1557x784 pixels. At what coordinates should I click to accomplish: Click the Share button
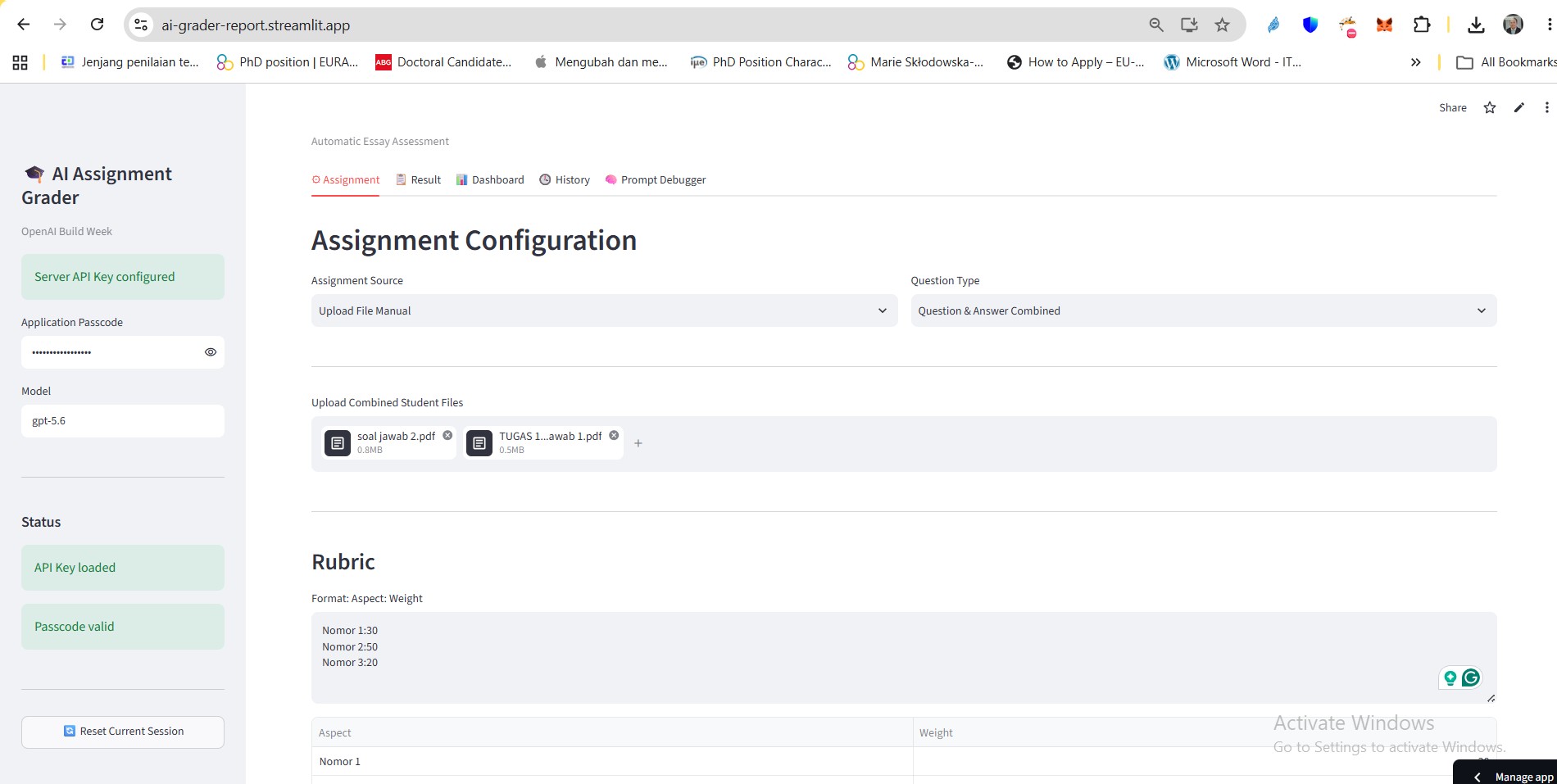tap(1452, 107)
